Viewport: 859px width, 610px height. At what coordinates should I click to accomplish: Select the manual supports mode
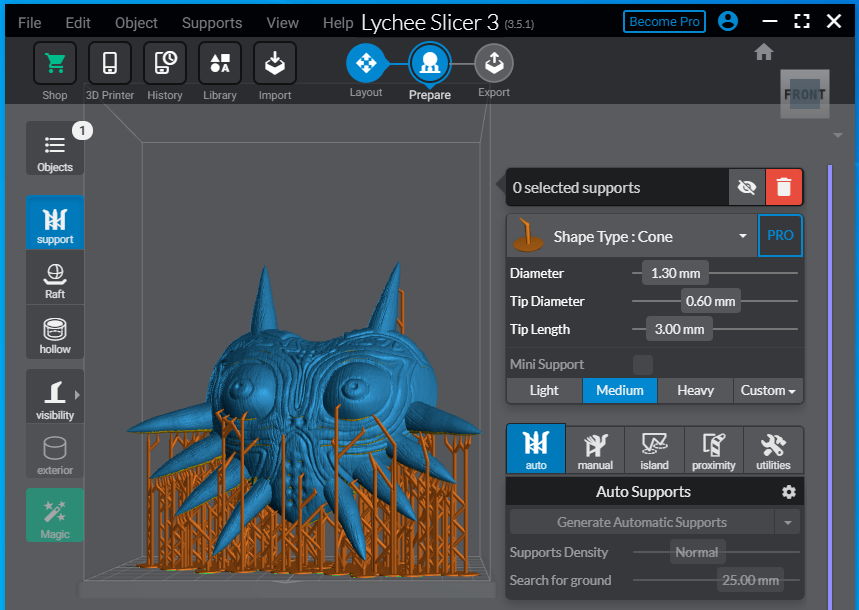click(x=595, y=450)
